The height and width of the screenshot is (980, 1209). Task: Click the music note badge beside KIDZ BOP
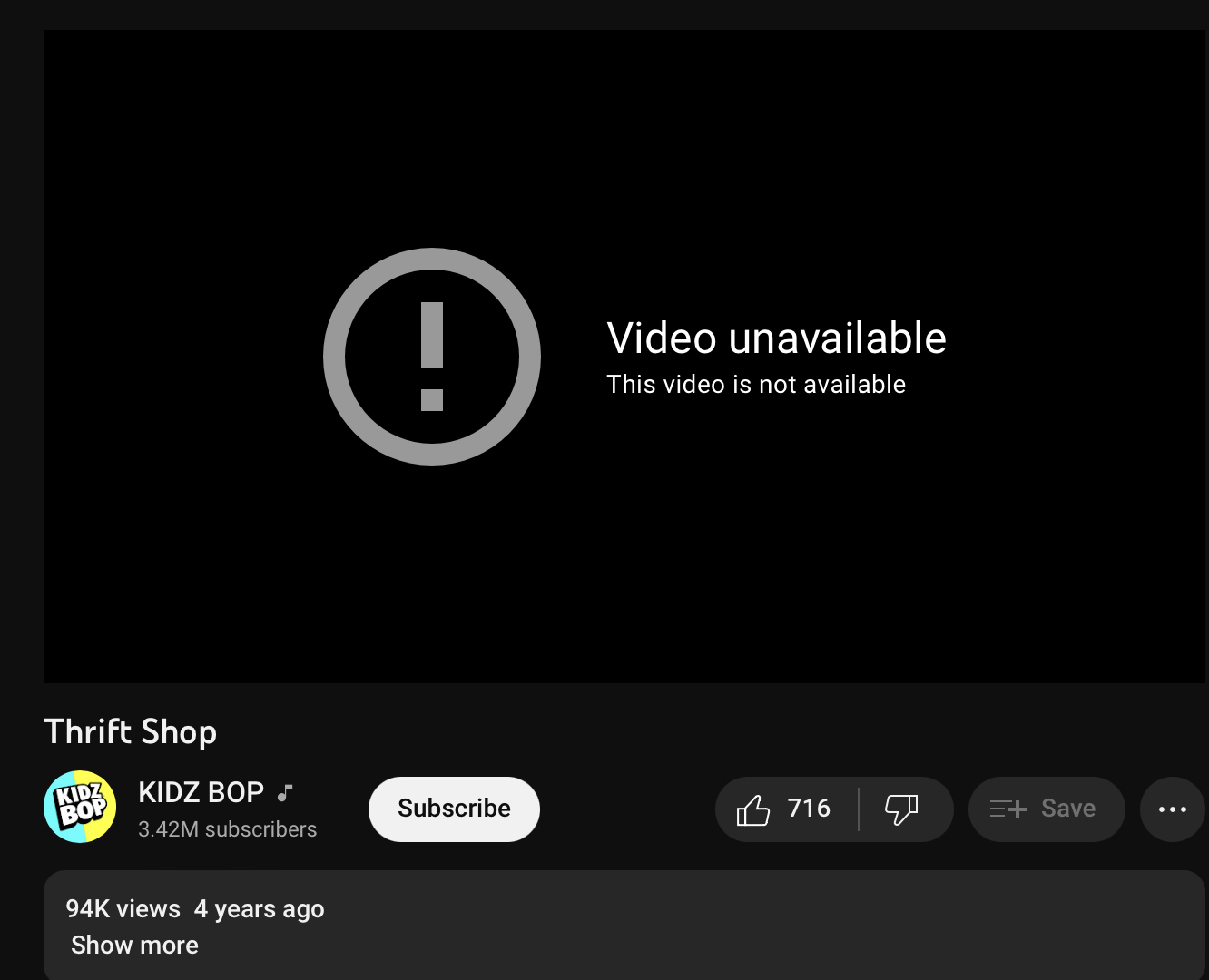[x=285, y=792]
